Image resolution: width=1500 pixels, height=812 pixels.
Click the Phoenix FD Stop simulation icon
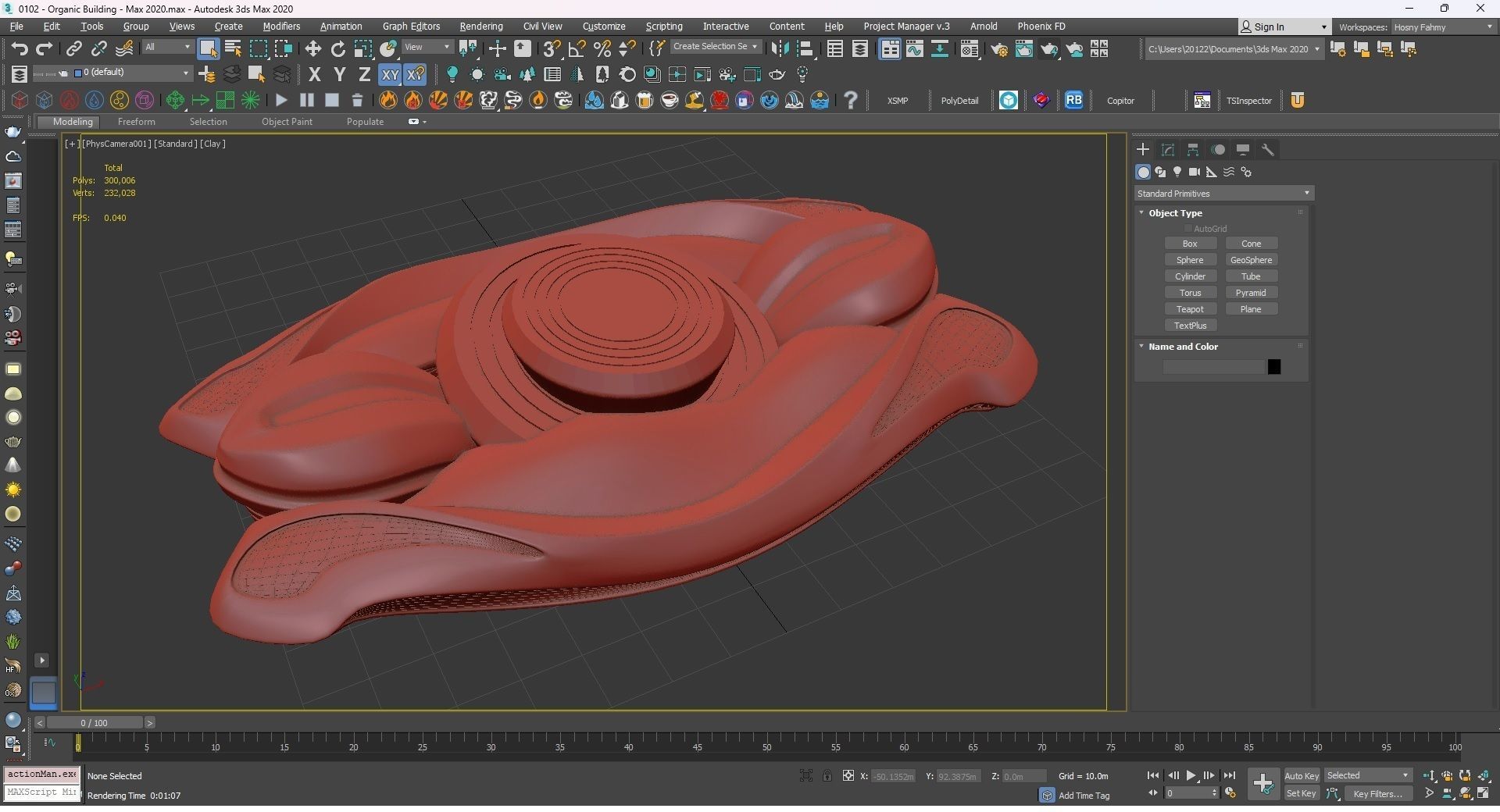pos(332,100)
